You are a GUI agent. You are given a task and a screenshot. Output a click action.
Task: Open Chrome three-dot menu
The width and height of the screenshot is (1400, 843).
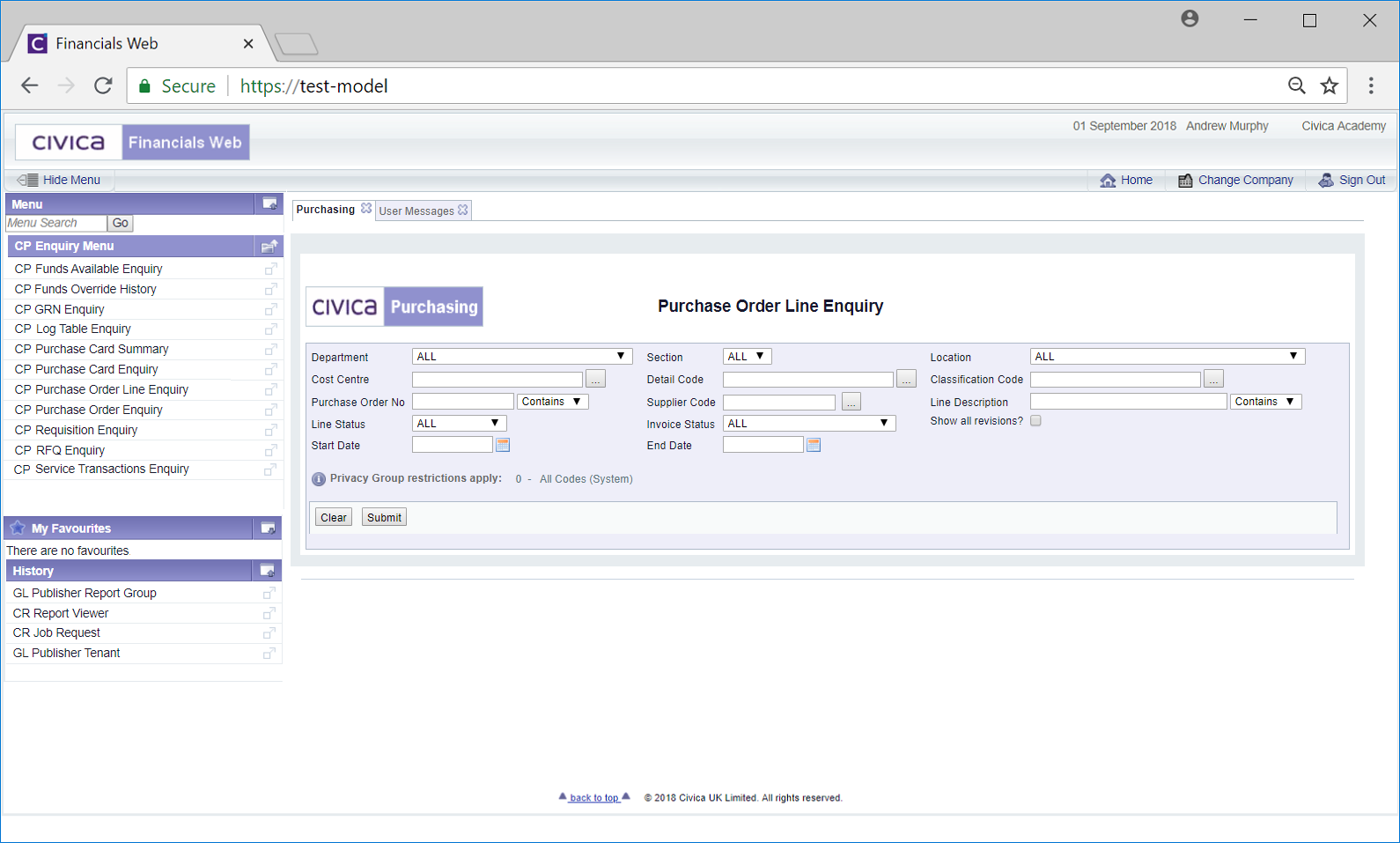pos(1371,85)
